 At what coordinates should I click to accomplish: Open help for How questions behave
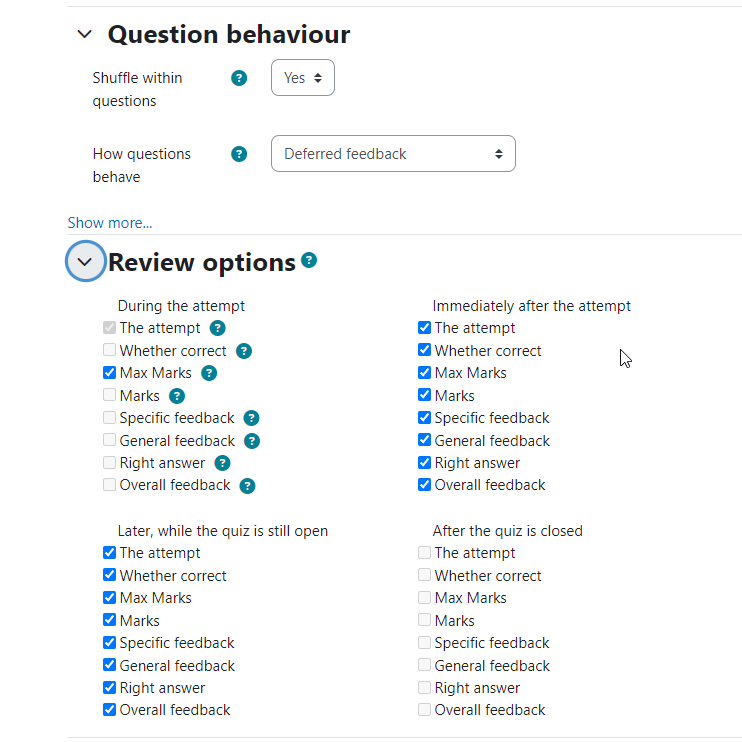click(x=239, y=154)
